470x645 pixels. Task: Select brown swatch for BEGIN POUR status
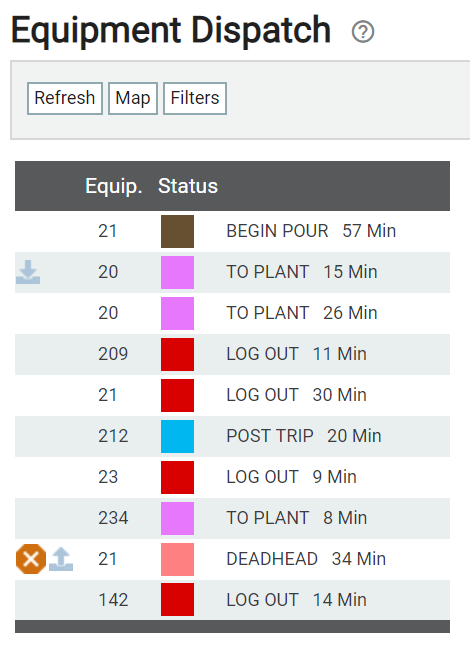177,231
